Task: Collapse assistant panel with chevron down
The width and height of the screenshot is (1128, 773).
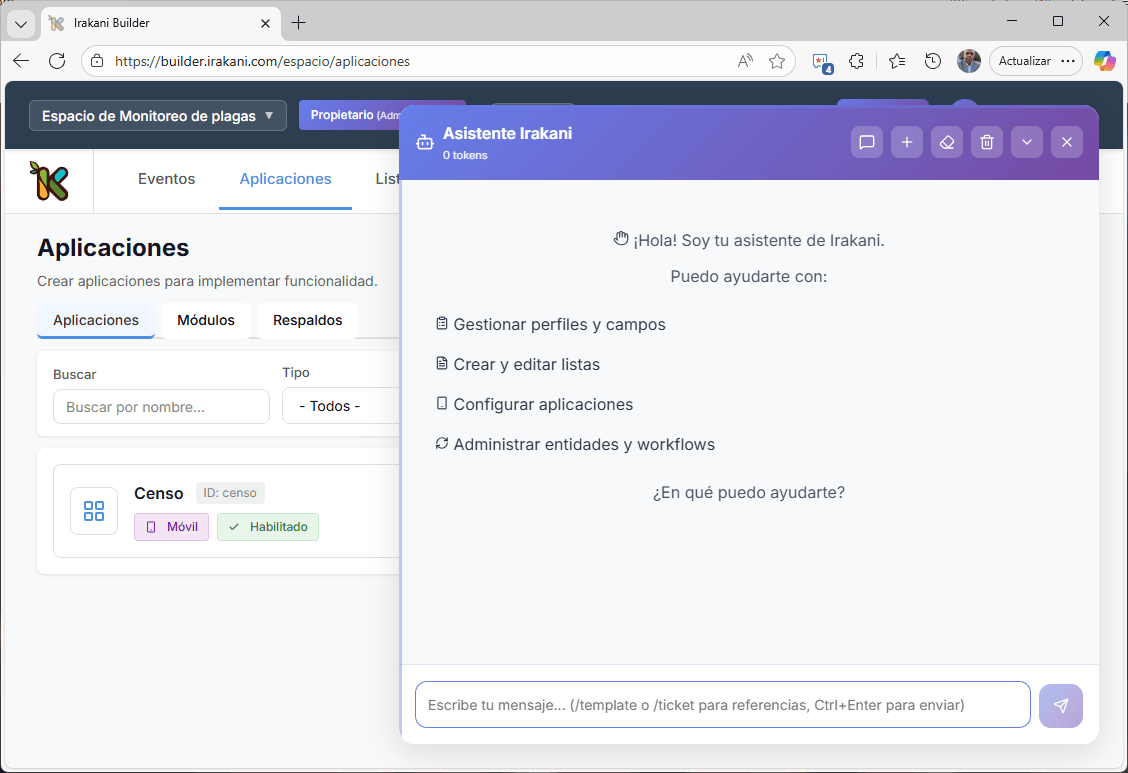Action: 1027,142
